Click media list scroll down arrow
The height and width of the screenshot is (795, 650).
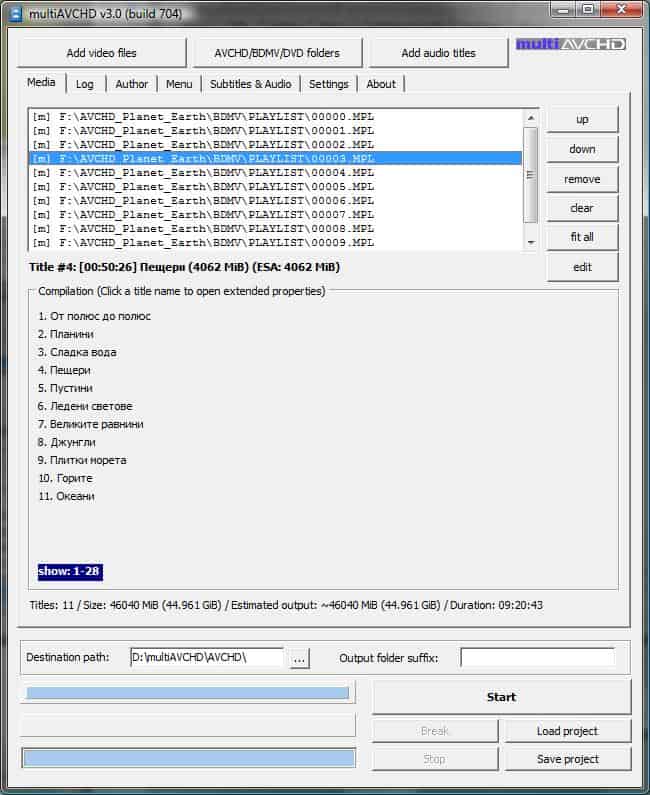(531, 242)
